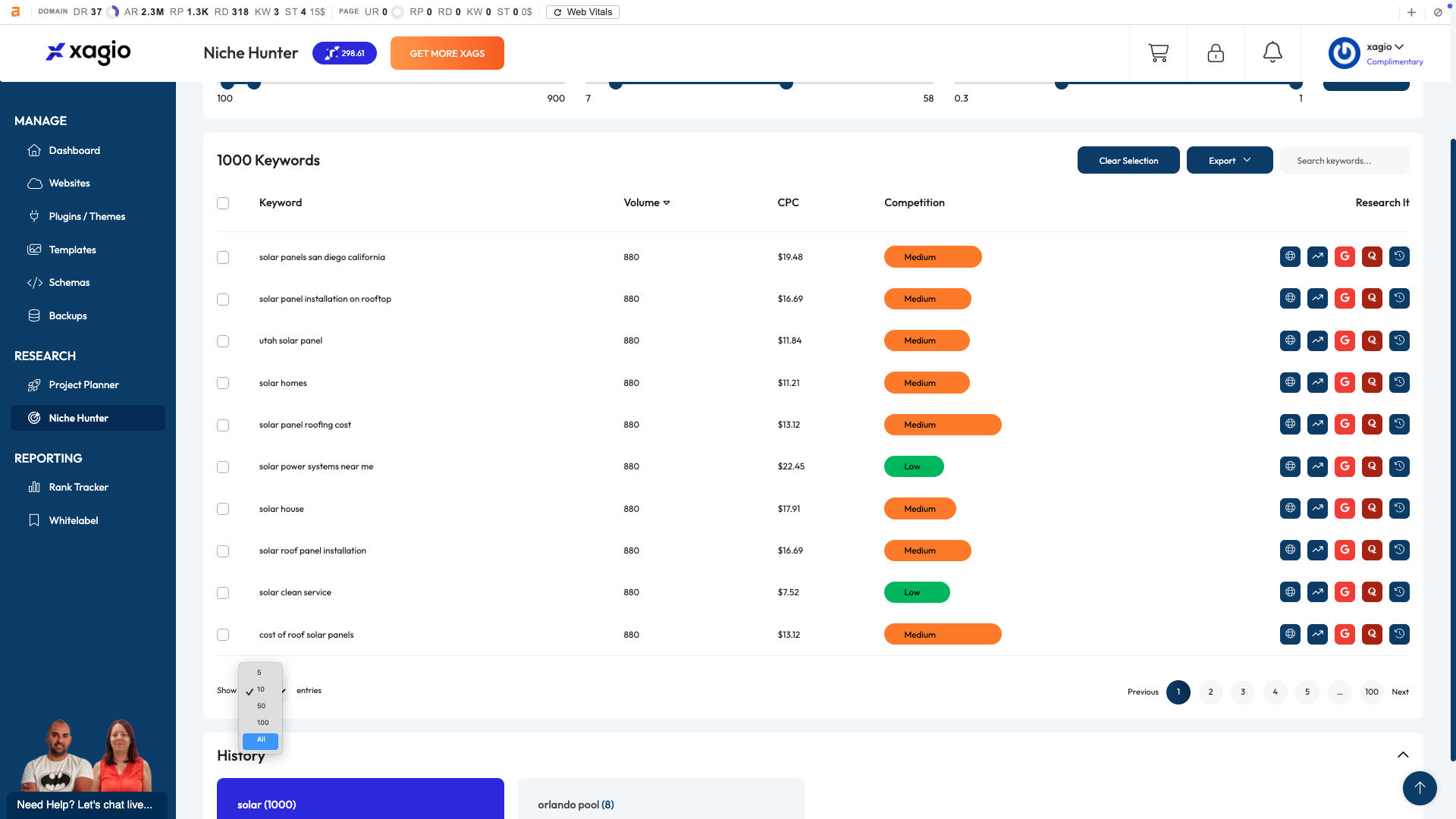
Task: Click trends icon for utah solar panel
Action: click(x=1317, y=340)
